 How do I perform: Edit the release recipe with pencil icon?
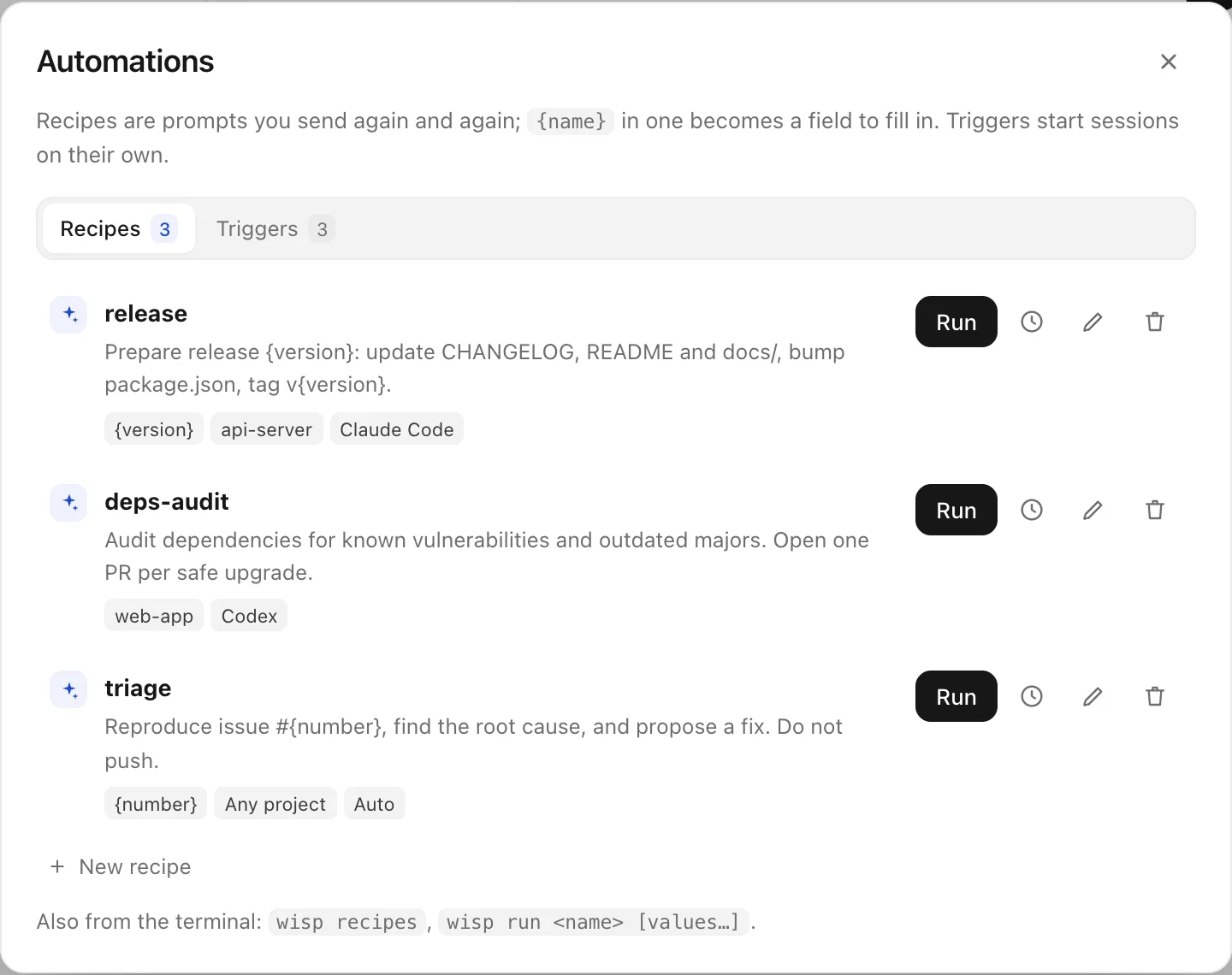tap(1093, 322)
